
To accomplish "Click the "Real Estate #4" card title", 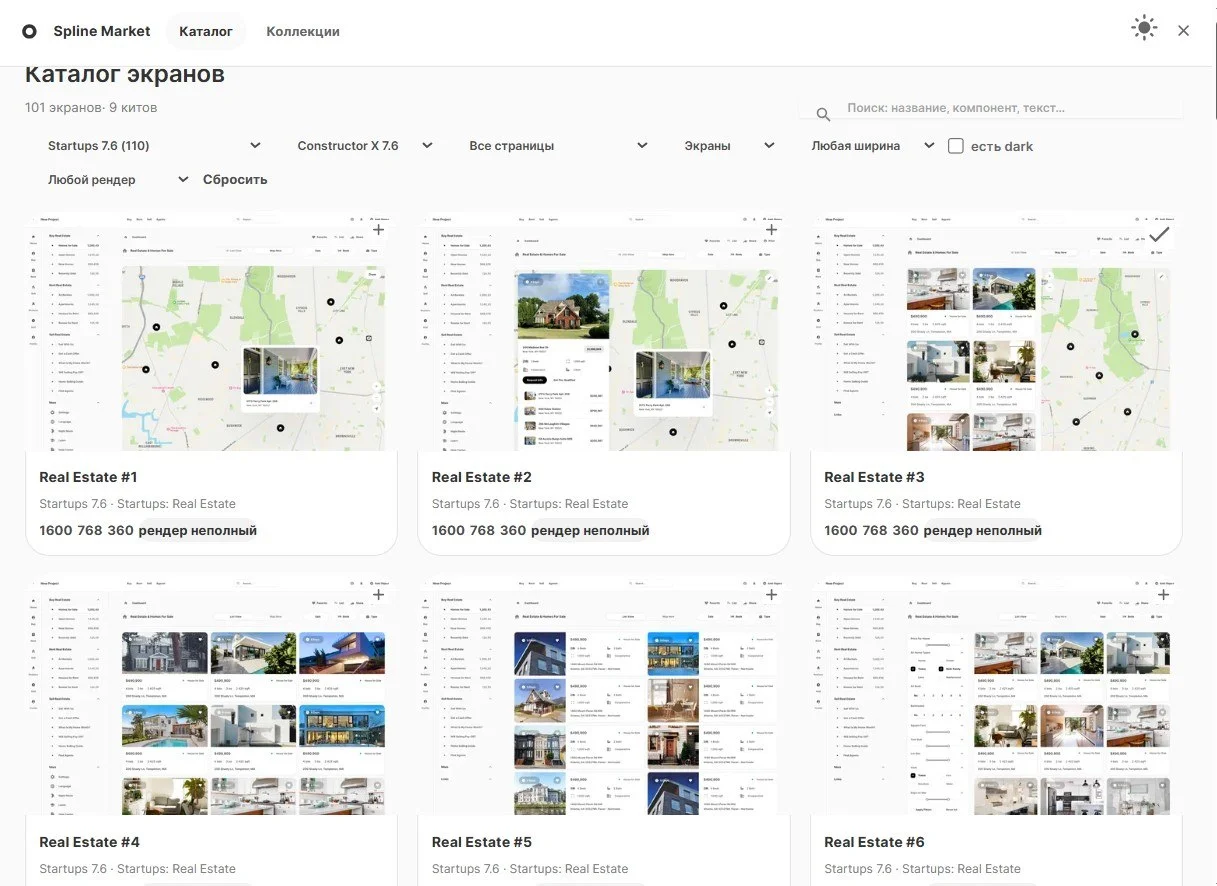I will tap(90, 842).
